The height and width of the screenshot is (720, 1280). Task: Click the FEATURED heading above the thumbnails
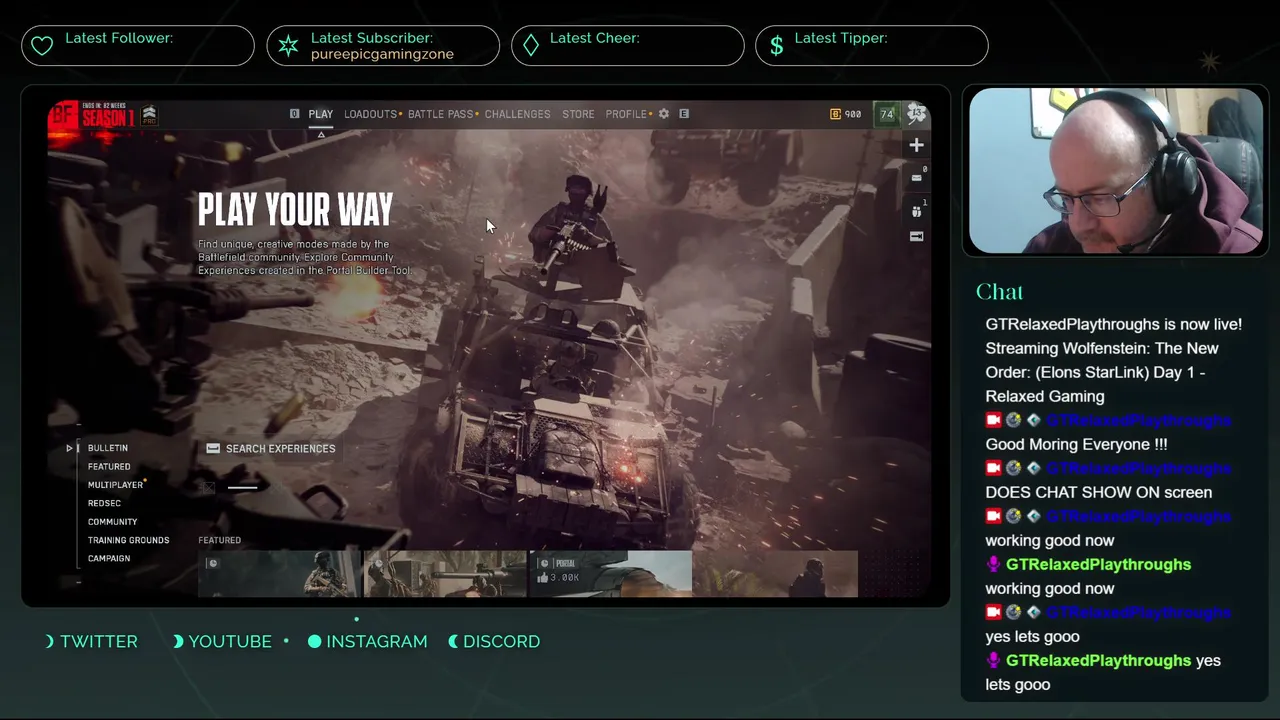click(x=219, y=540)
